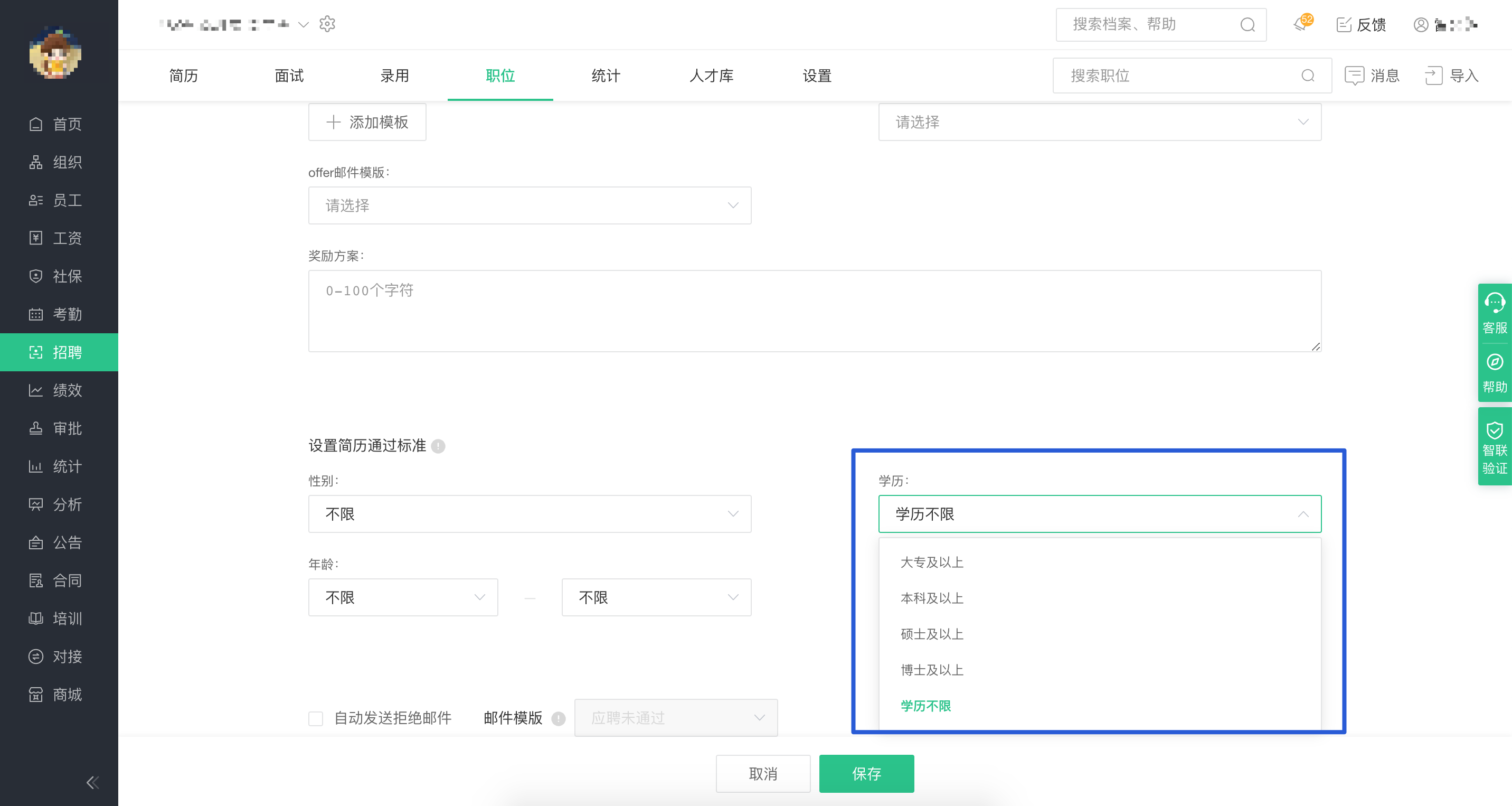Open minimum 年龄 dropdown
The height and width of the screenshot is (806, 1512).
[403, 597]
